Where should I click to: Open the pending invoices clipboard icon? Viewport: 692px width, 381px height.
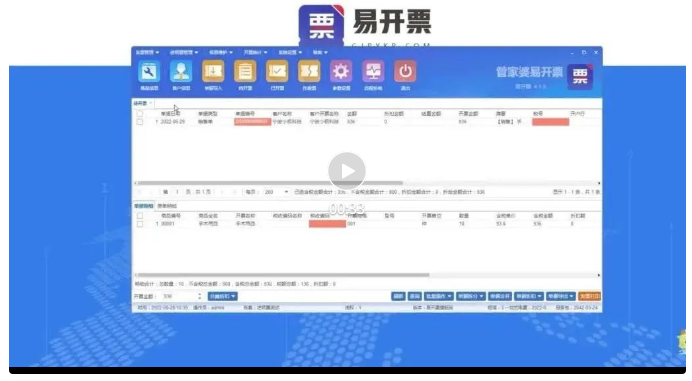coord(245,72)
